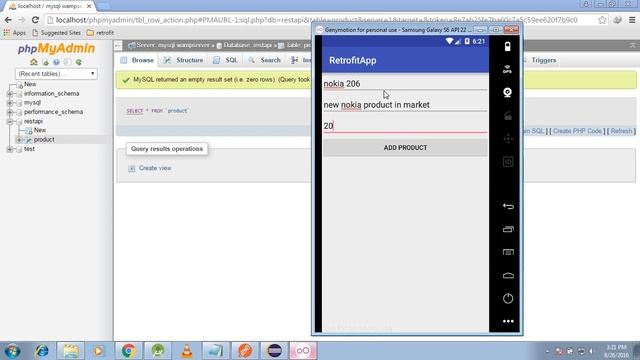Click the Refresh link

621,131
